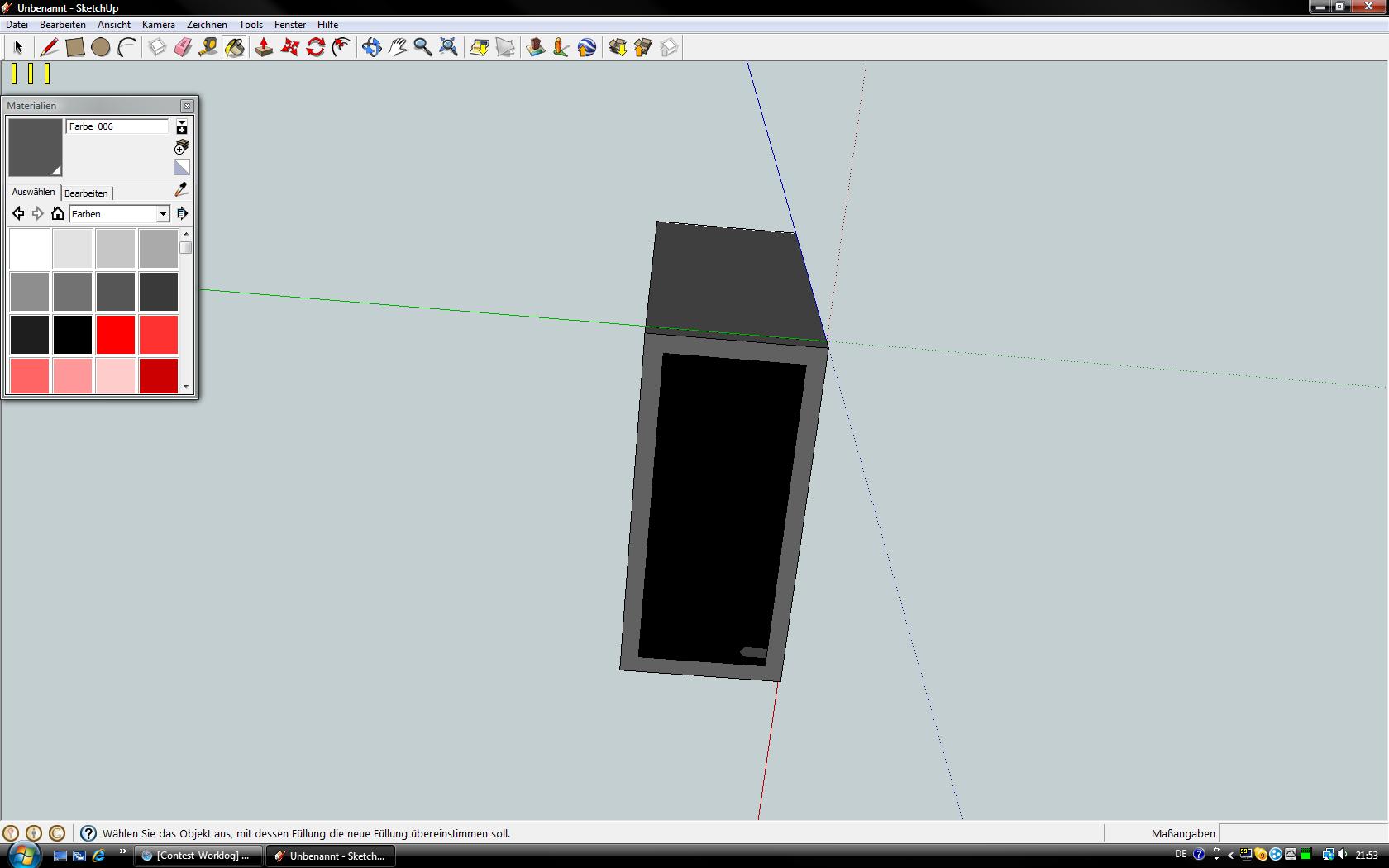Click the Zoom Extents tool

click(448, 47)
